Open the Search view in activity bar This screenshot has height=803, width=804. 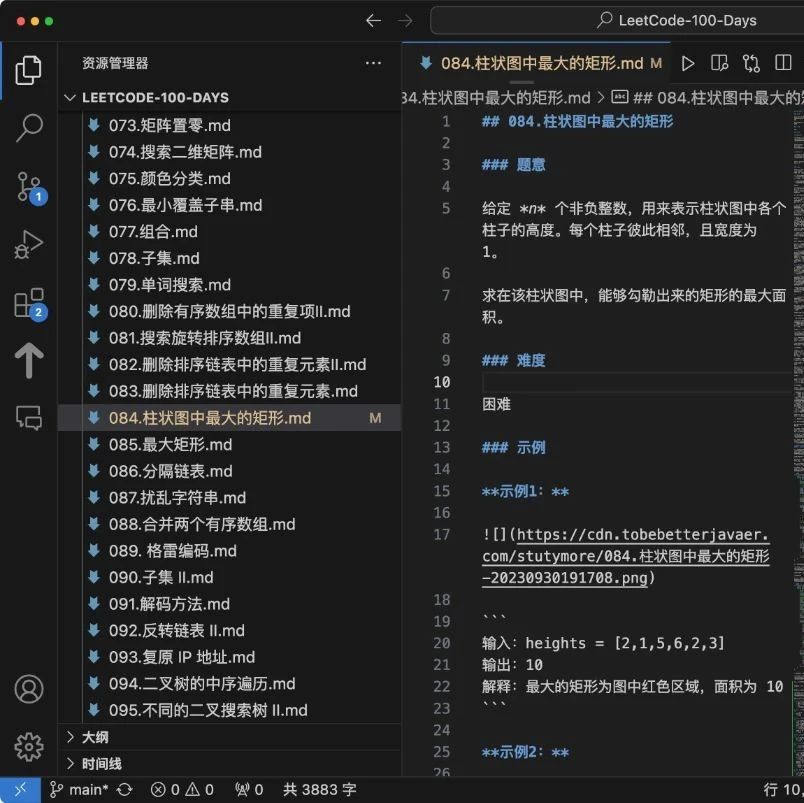click(29, 127)
